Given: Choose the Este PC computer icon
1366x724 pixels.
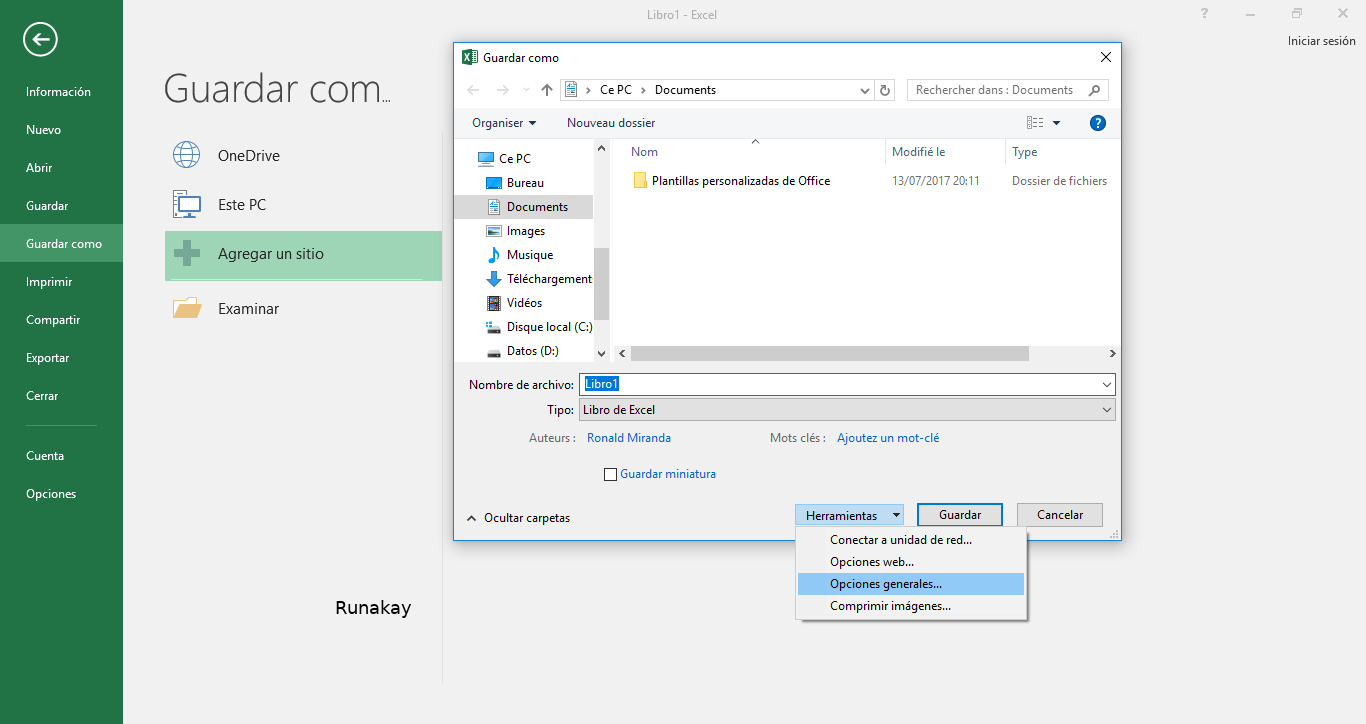Looking at the screenshot, I should tap(187, 204).
